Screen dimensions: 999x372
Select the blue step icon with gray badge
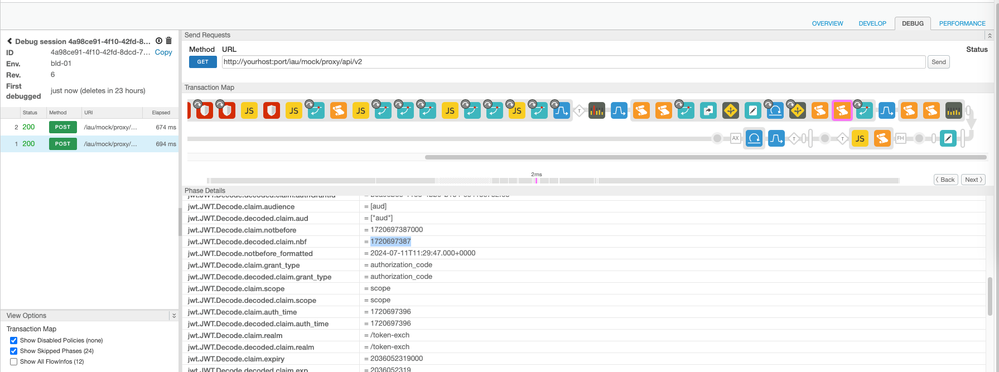pos(561,111)
